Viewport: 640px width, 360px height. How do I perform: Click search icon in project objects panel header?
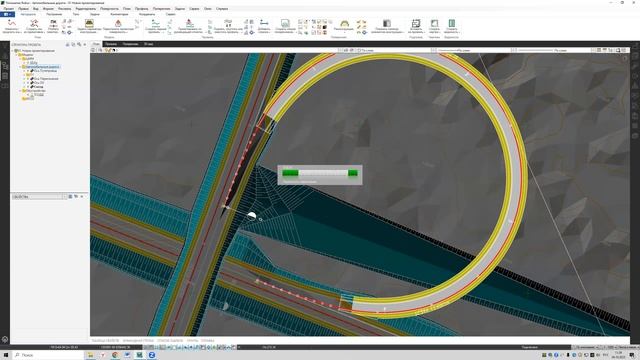[79, 44]
